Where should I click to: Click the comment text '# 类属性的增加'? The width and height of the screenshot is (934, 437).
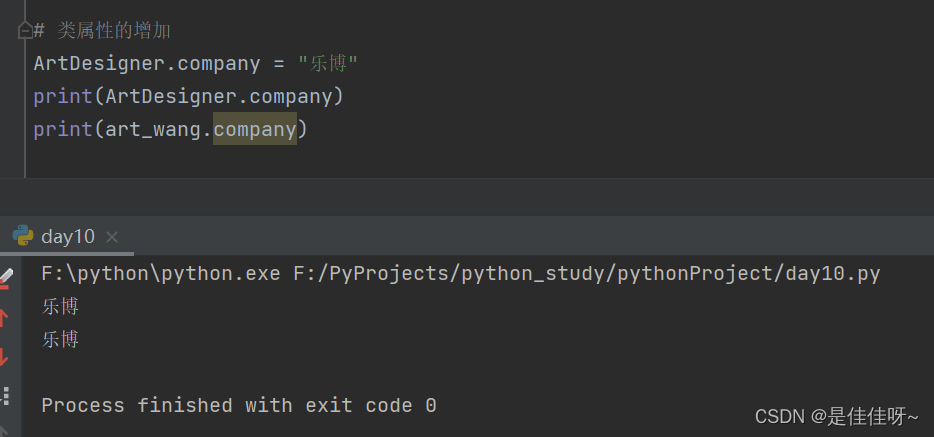[102, 30]
